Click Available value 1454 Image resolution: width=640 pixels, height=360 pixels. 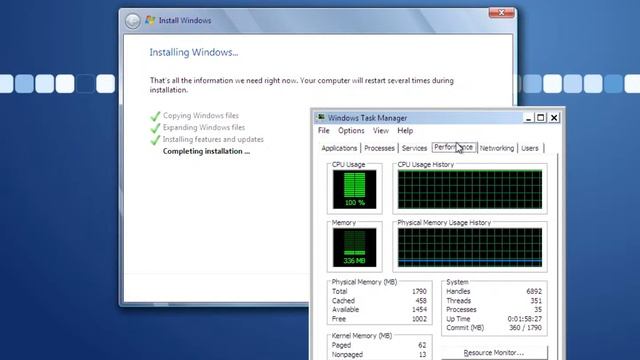pos(419,309)
